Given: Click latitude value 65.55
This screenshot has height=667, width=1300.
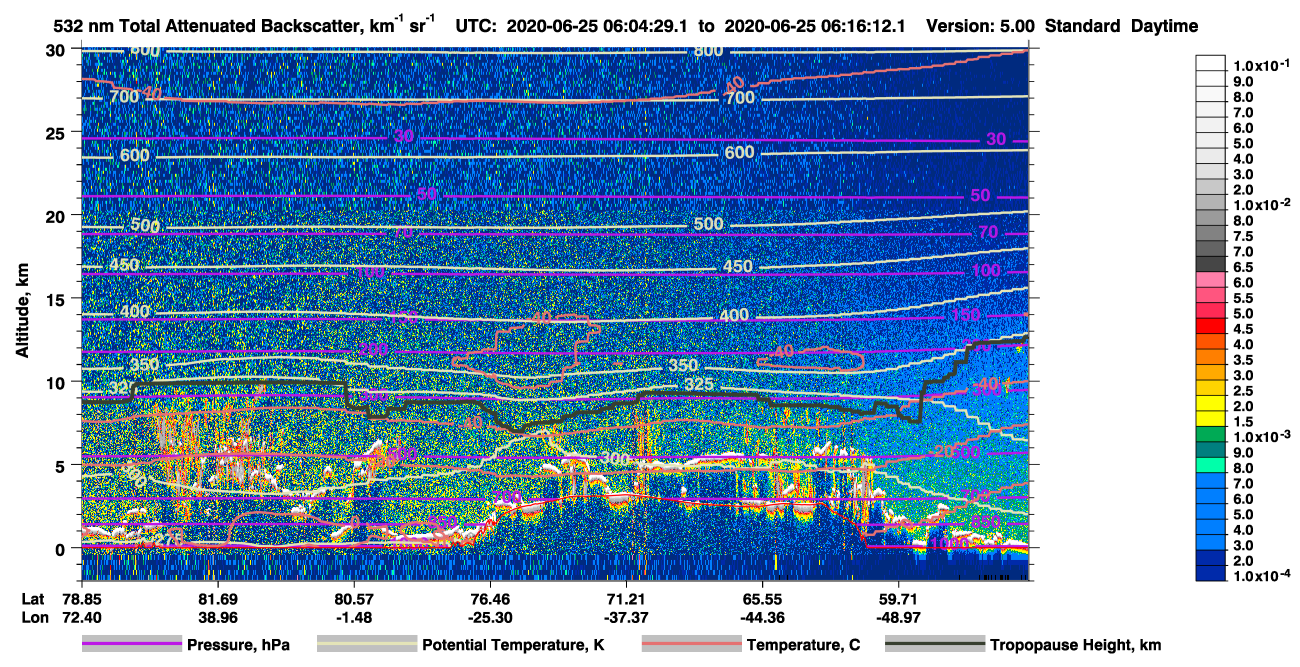Looking at the screenshot, I should coord(761,598).
